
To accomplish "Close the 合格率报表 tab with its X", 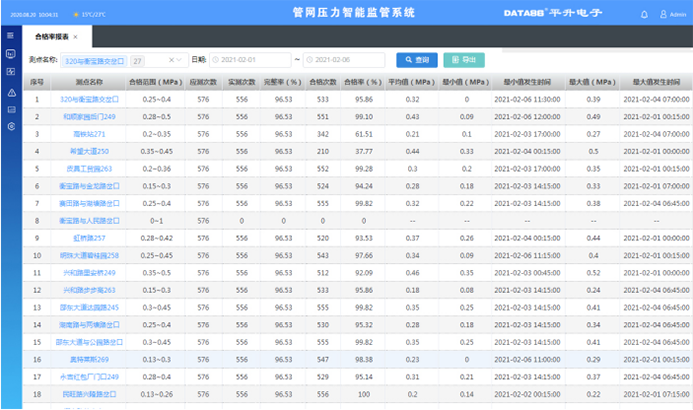I will click(76, 37).
